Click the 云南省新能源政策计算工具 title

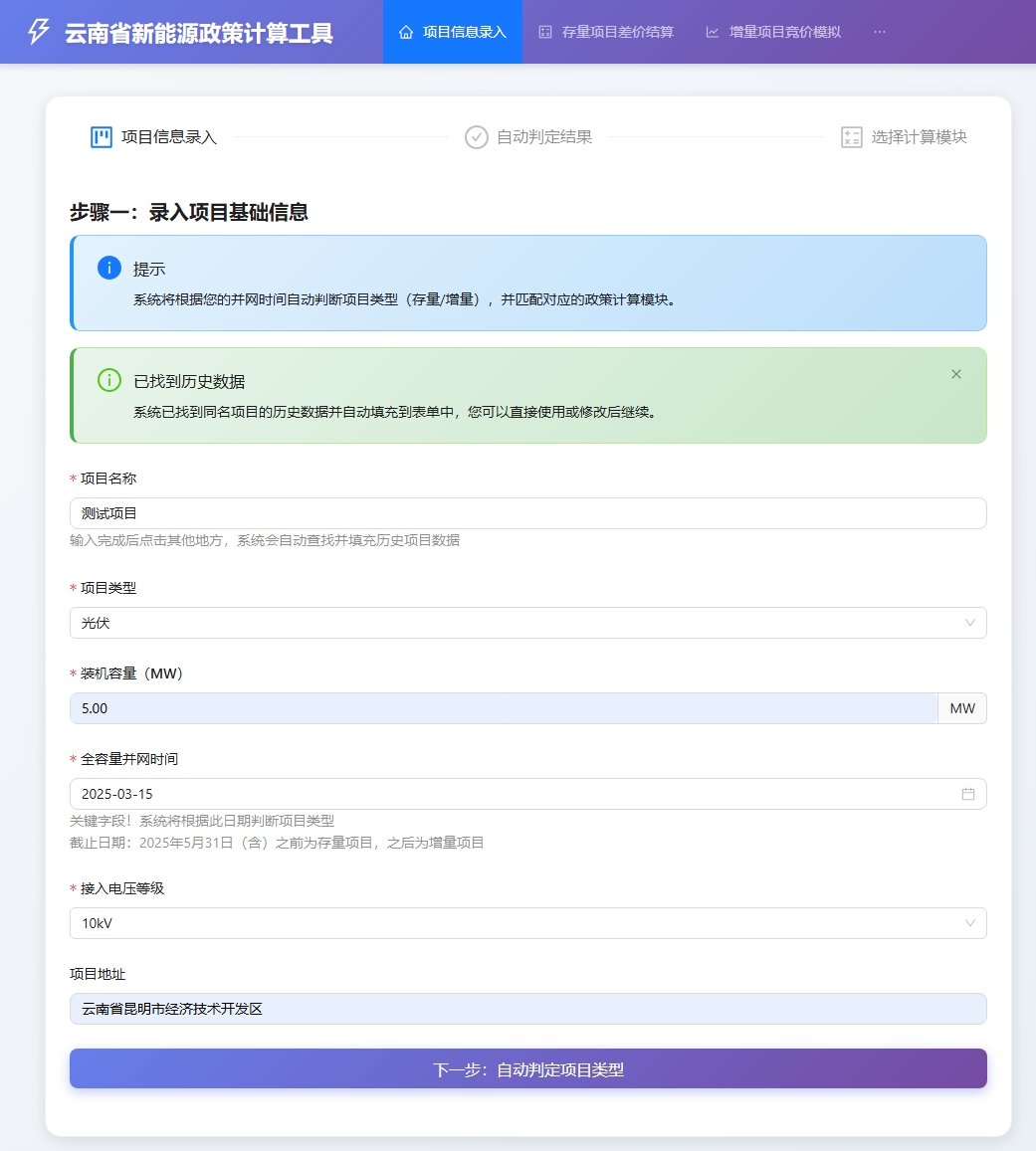tap(198, 33)
